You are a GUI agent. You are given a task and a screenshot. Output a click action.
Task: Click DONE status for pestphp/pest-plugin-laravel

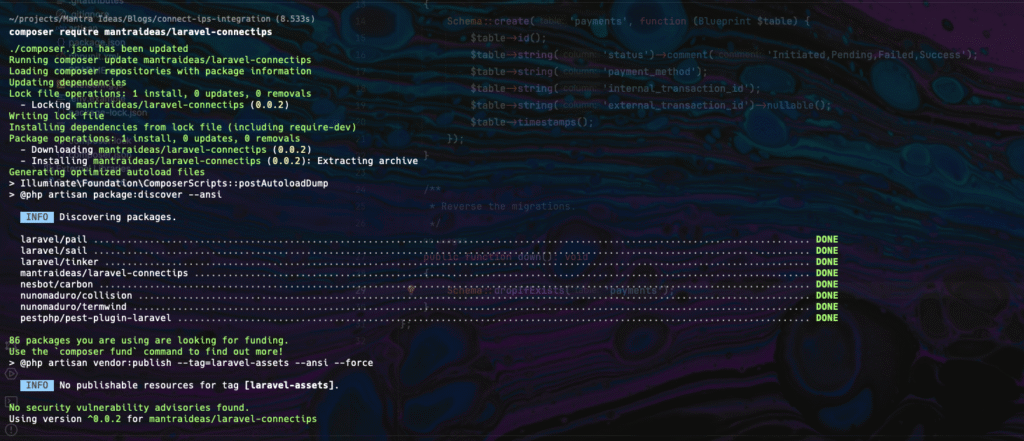tap(827, 318)
